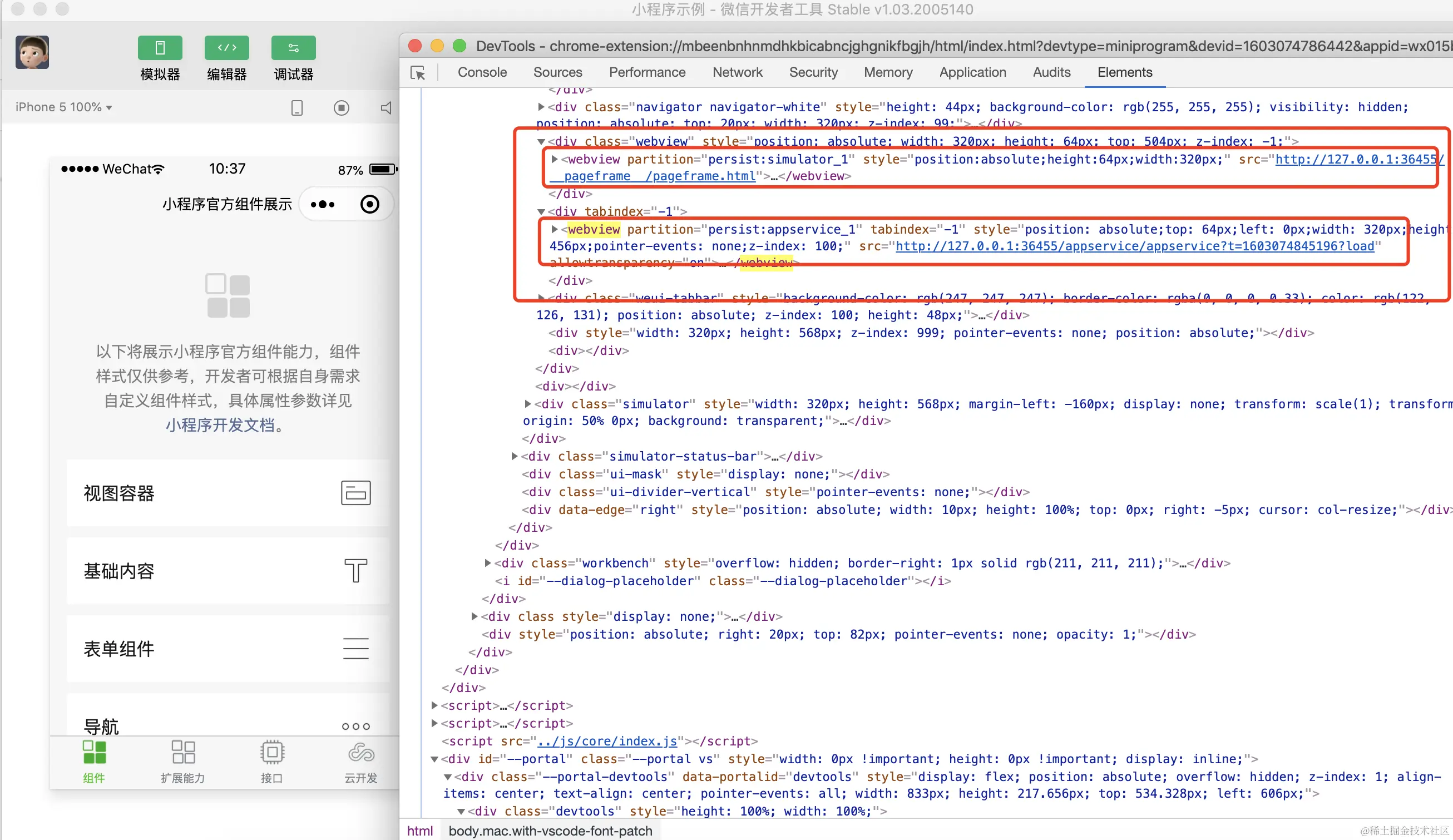Open the iPhone 5 100% device dropdown
1453x840 pixels.
(x=63, y=107)
